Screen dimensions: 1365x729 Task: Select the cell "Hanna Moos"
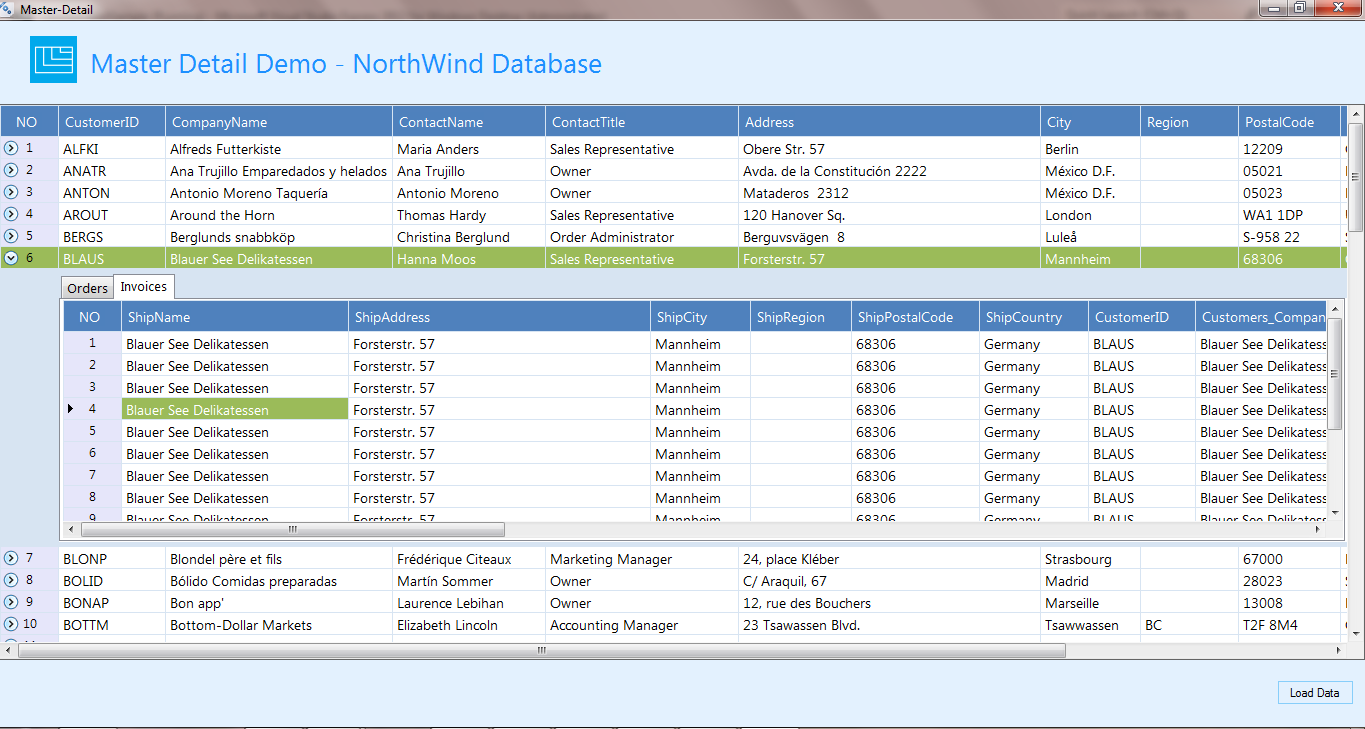[469, 259]
